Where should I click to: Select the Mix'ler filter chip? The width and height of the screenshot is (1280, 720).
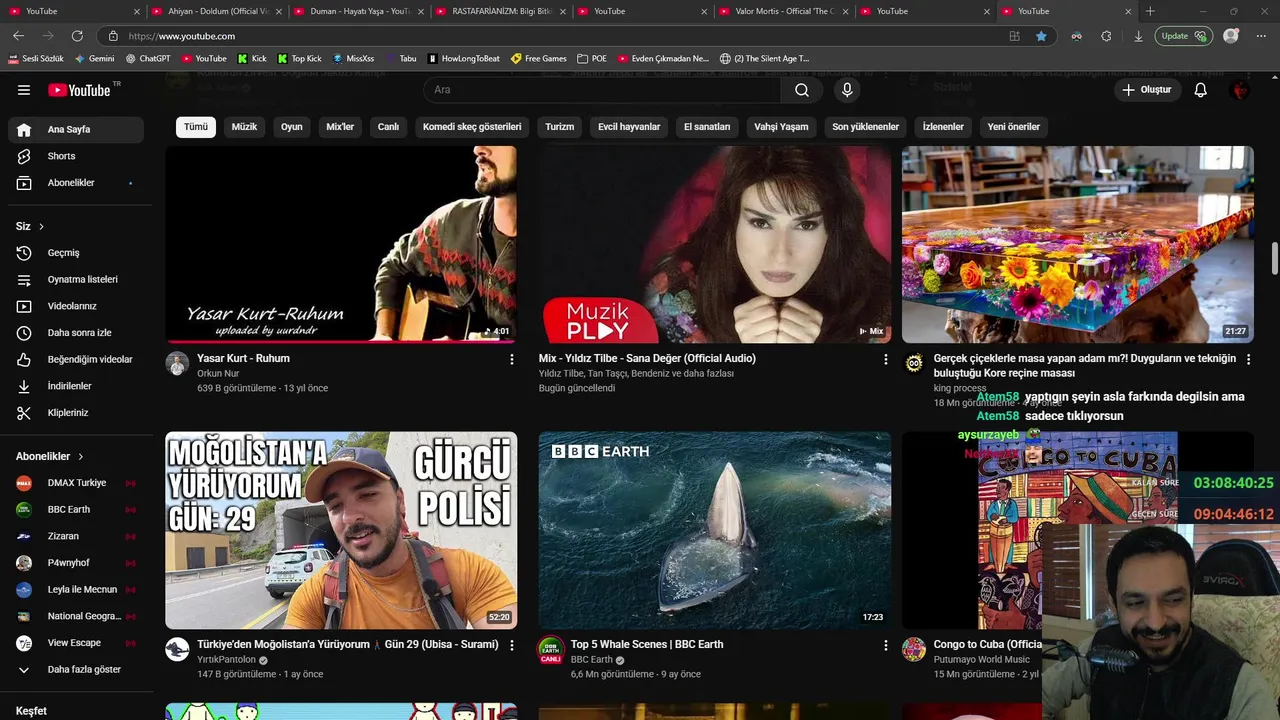340,127
